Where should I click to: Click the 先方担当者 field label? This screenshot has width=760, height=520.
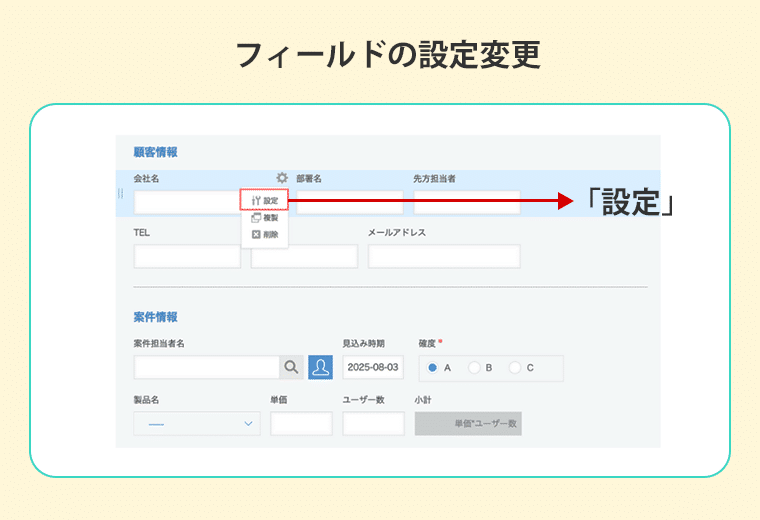pos(434,178)
